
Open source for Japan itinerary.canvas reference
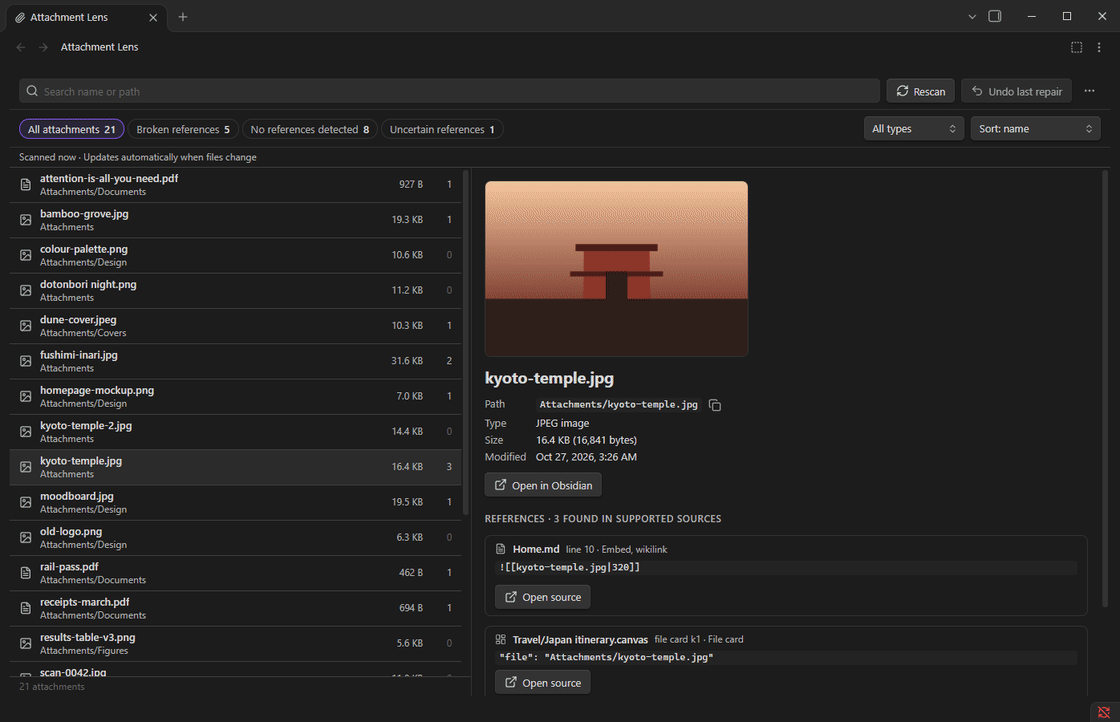(x=543, y=683)
